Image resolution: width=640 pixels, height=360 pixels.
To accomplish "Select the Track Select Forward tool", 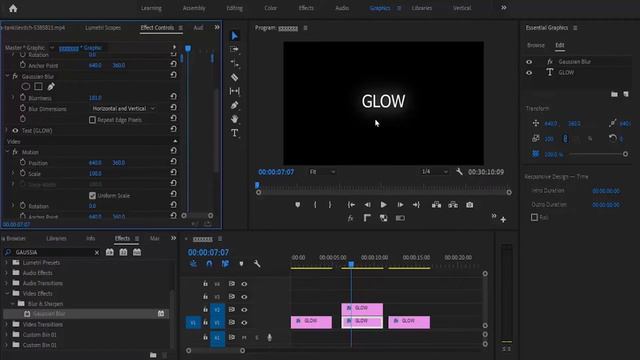I will [234, 49].
